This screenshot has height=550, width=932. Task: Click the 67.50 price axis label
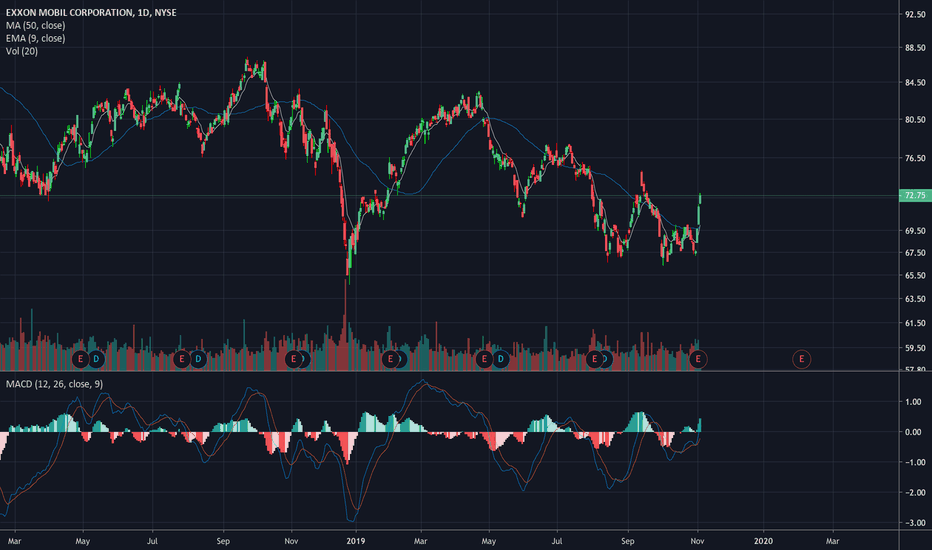click(x=915, y=253)
